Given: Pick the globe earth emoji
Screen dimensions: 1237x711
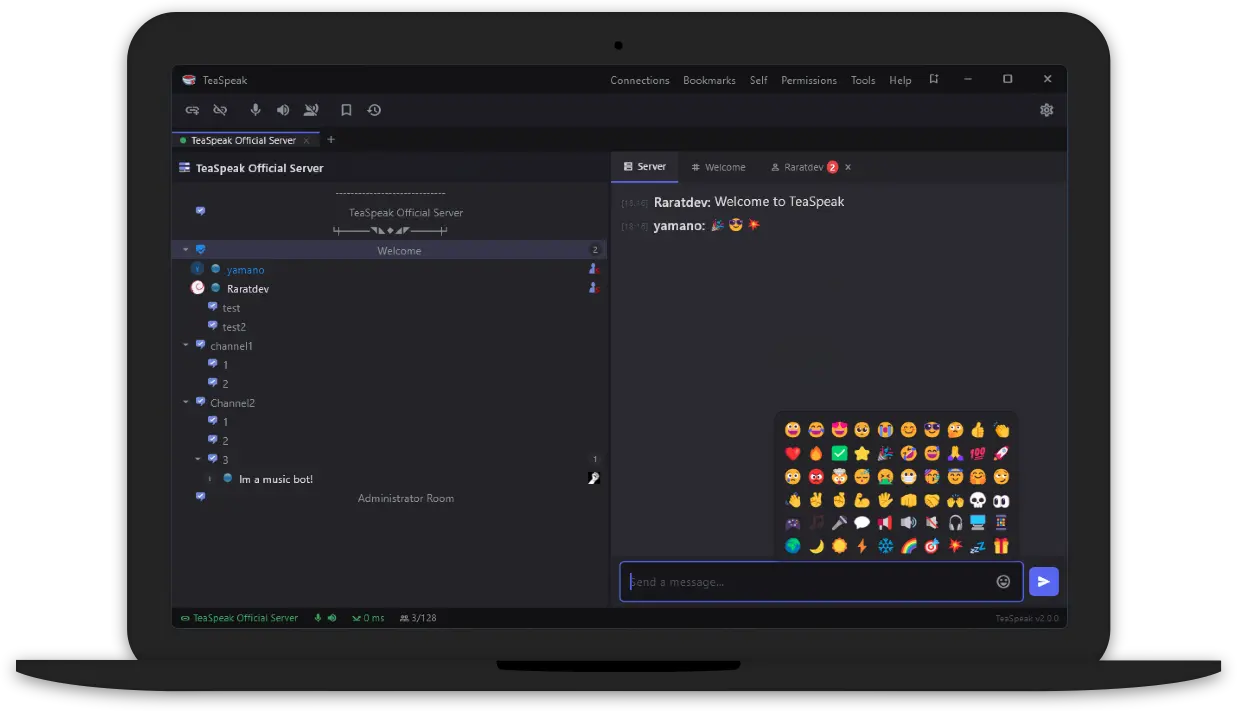Looking at the screenshot, I should [x=793, y=546].
